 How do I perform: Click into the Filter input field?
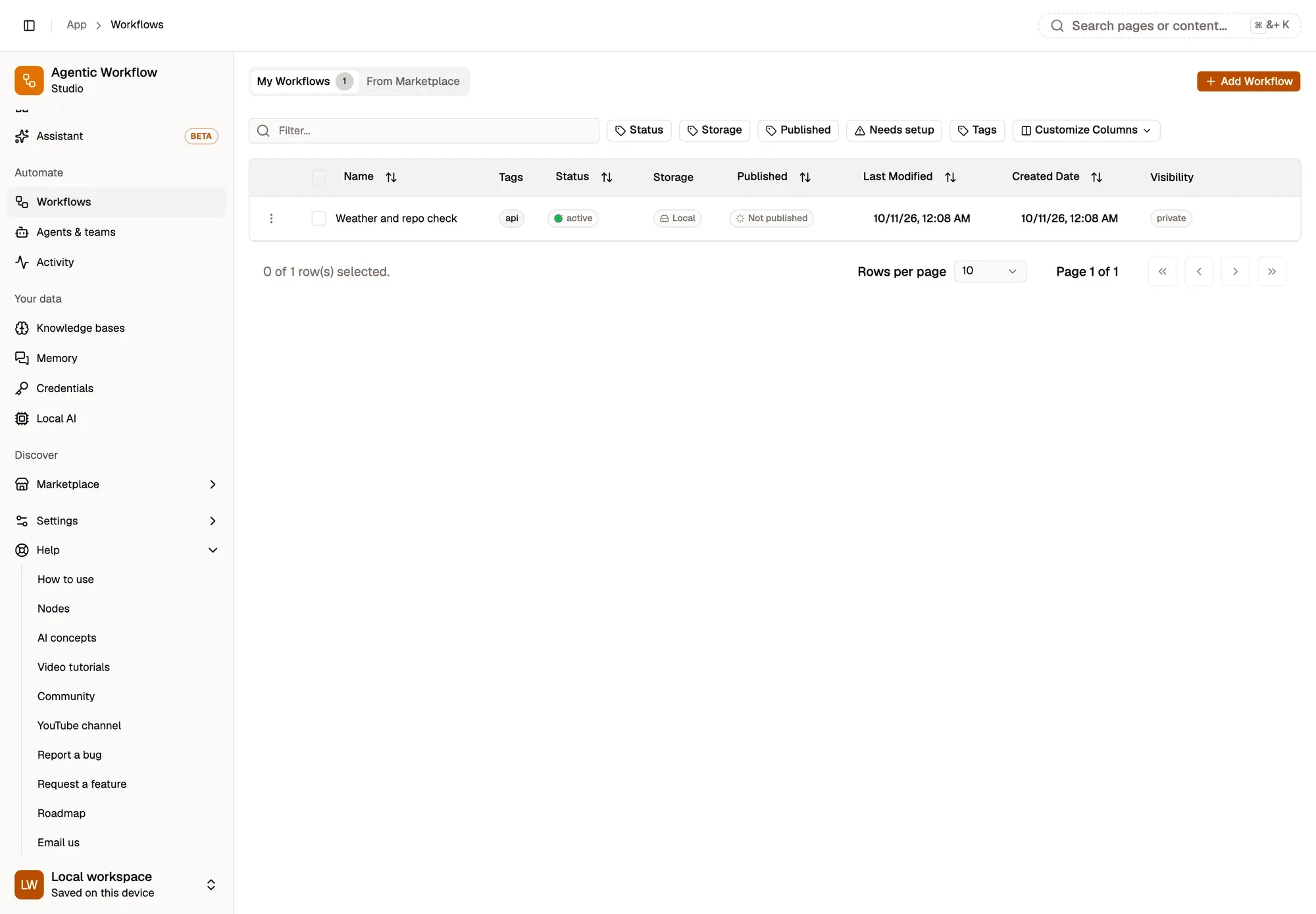click(x=424, y=131)
